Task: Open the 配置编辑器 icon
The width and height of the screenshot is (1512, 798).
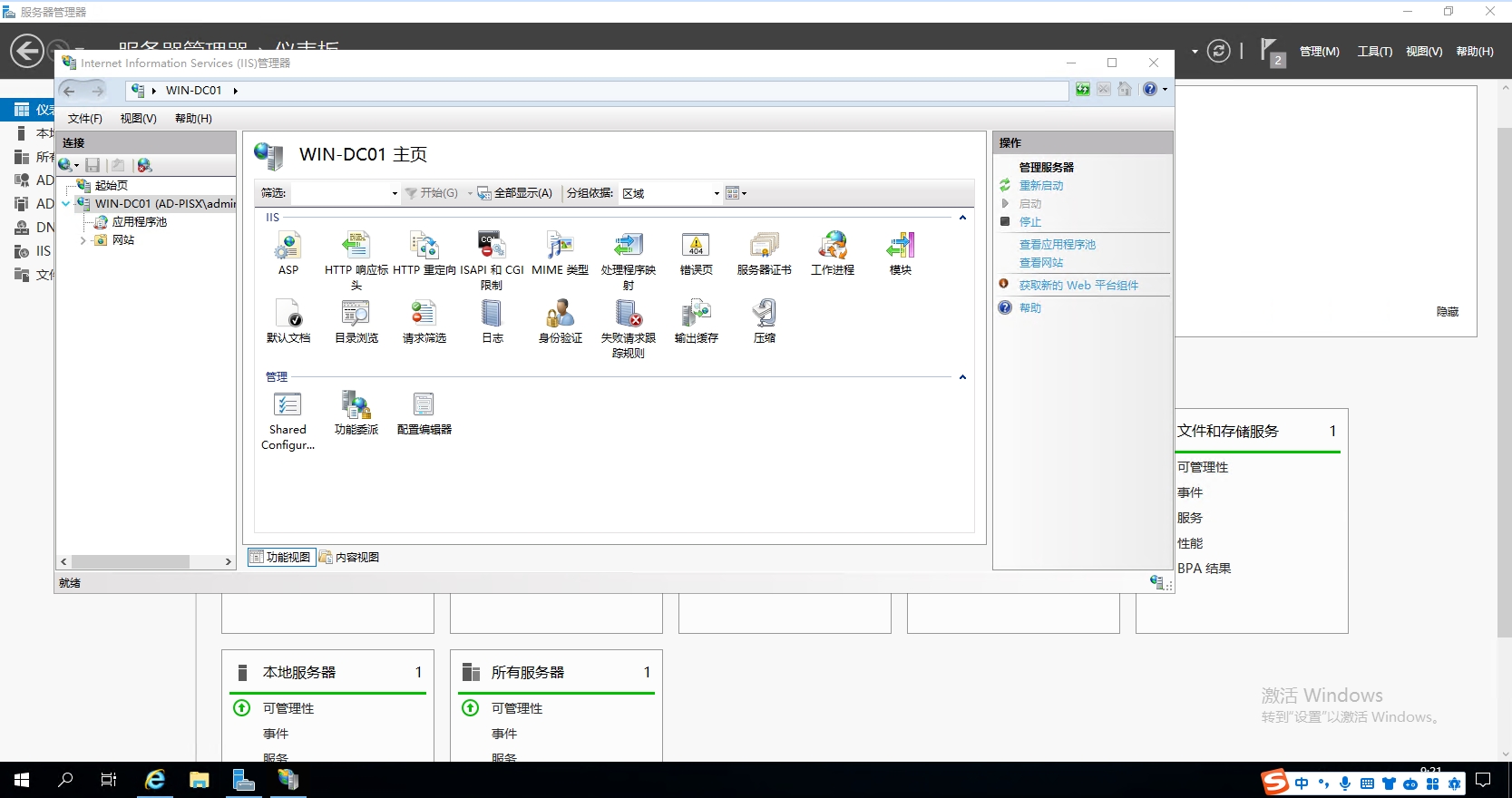Action: [x=424, y=405]
